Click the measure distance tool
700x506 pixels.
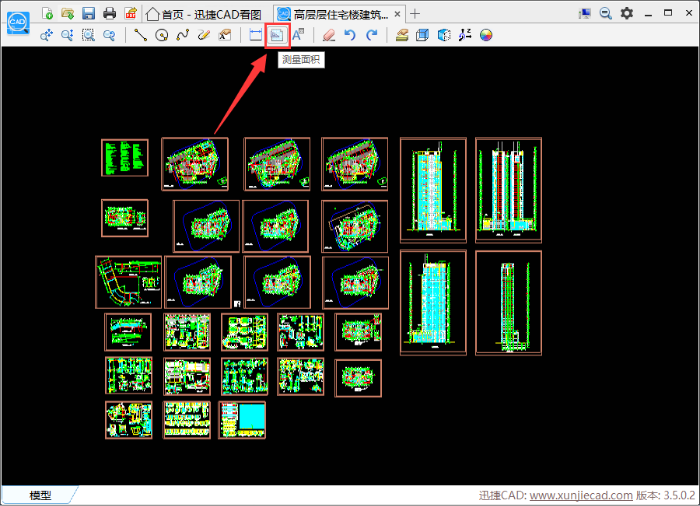coord(255,35)
